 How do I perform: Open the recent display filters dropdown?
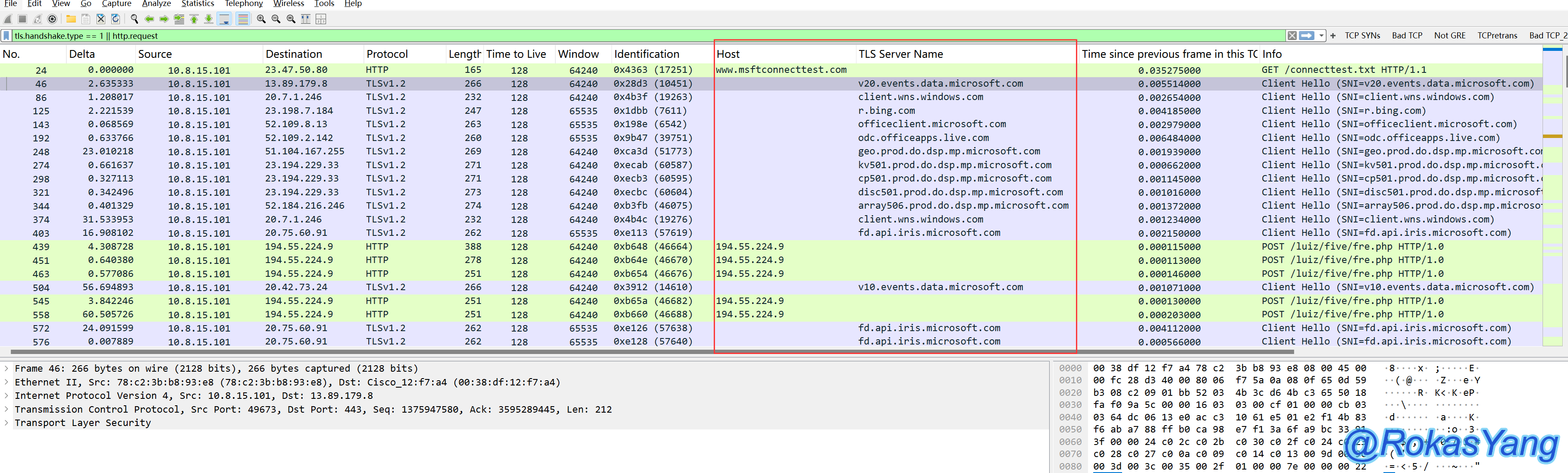pyautogui.click(x=1321, y=36)
